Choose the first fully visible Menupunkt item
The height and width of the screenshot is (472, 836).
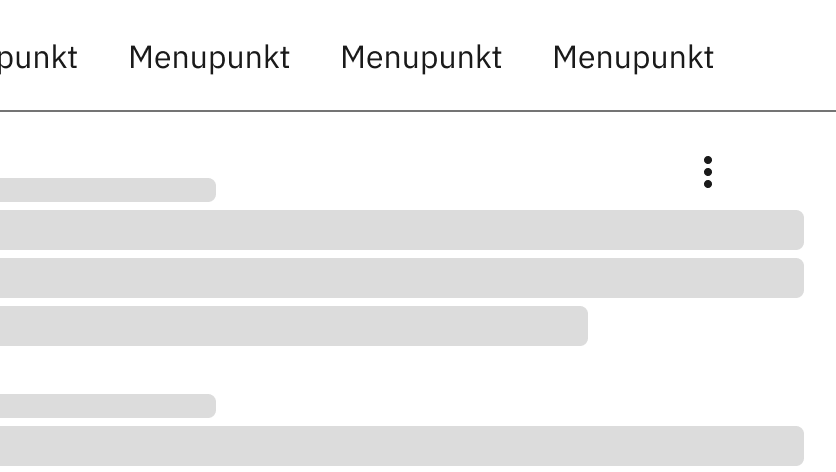pos(209,58)
